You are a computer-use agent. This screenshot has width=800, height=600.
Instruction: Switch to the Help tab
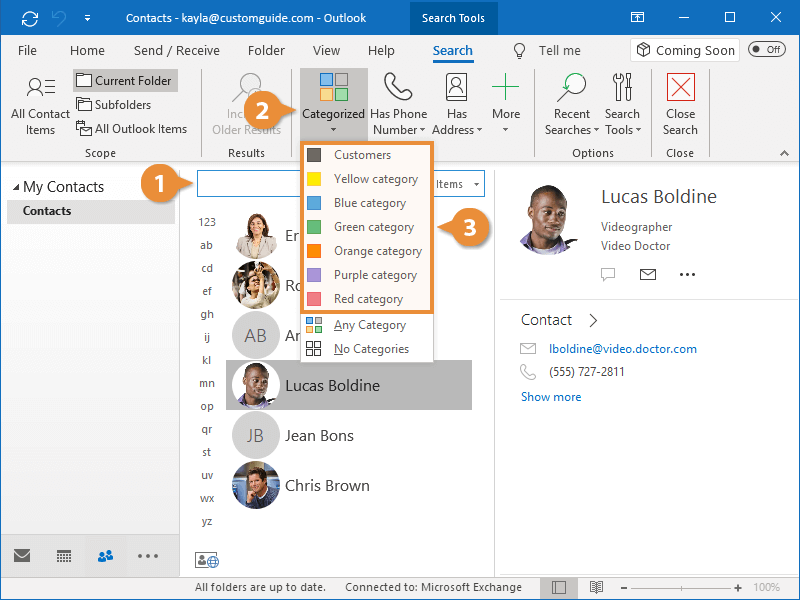click(x=381, y=51)
